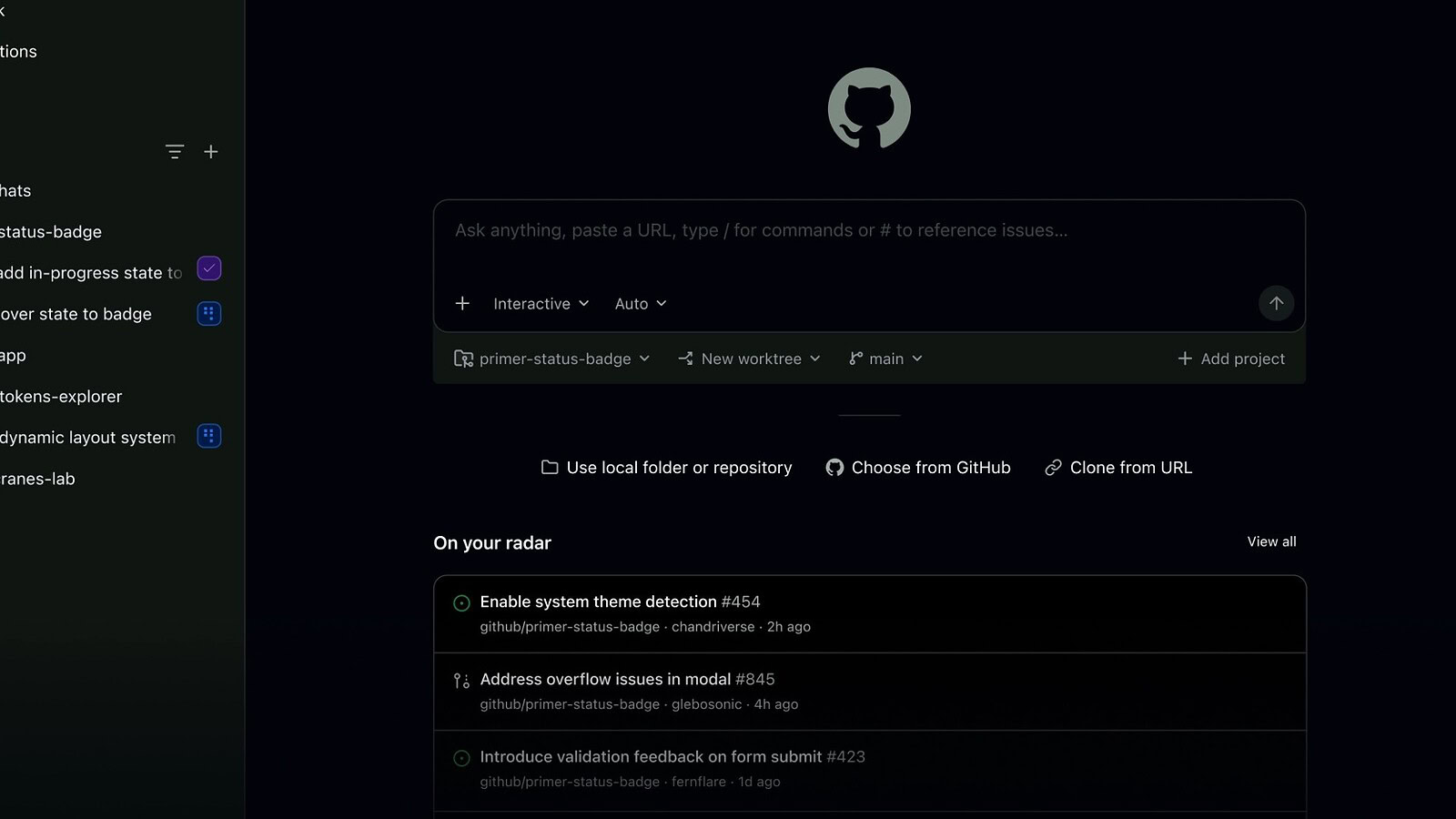Click author 'chandriverse' under #454

(713, 627)
